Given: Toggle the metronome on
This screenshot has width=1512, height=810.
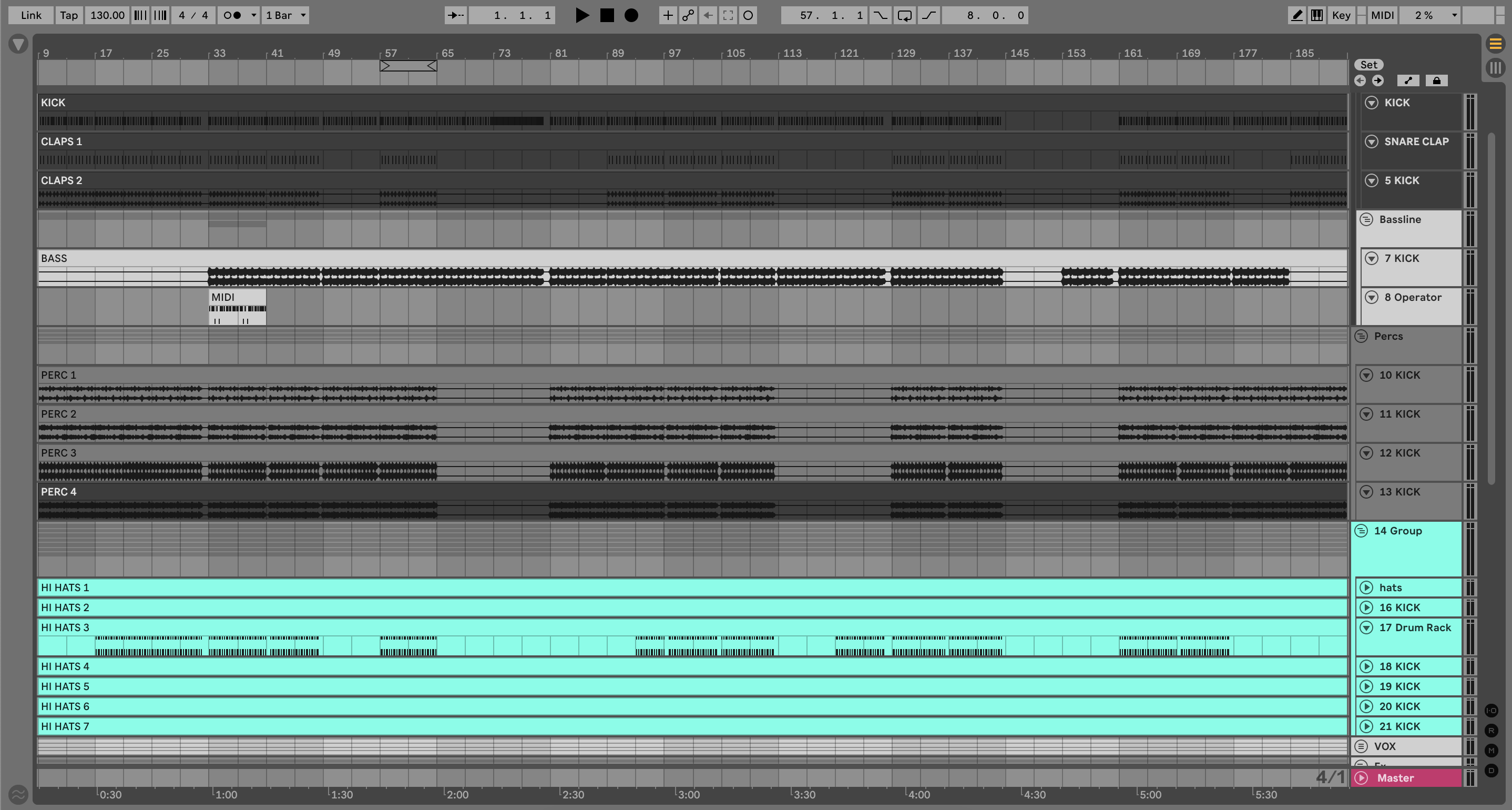Looking at the screenshot, I should (x=232, y=15).
